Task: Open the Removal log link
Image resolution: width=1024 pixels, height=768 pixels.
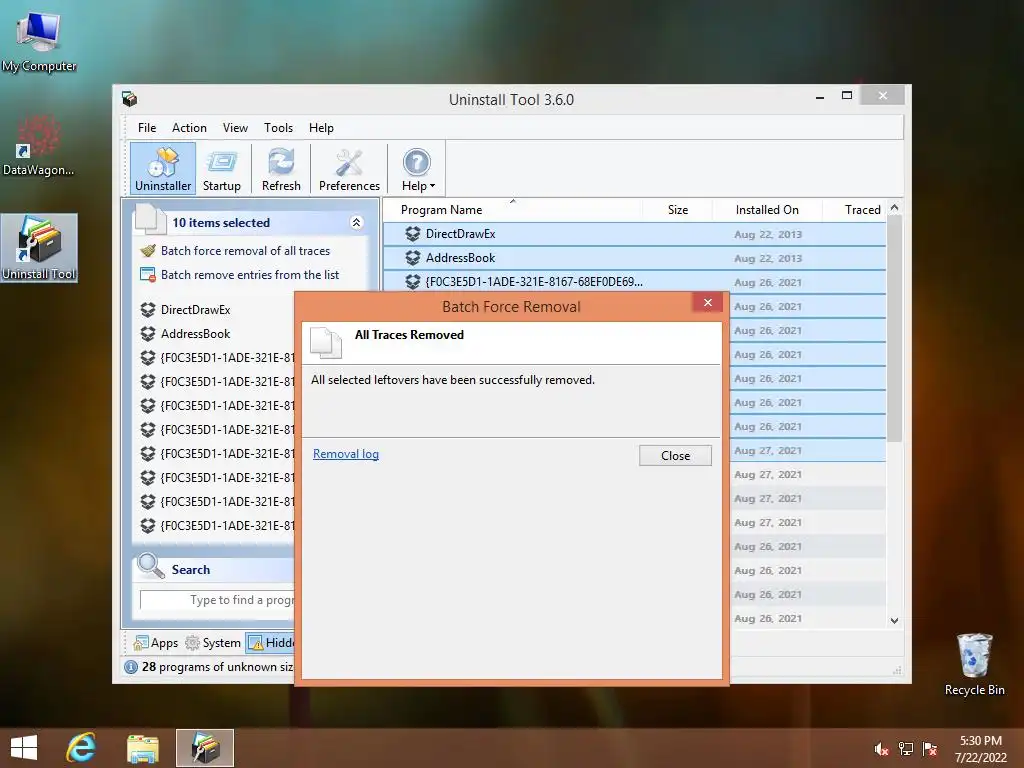Action: [345, 454]
